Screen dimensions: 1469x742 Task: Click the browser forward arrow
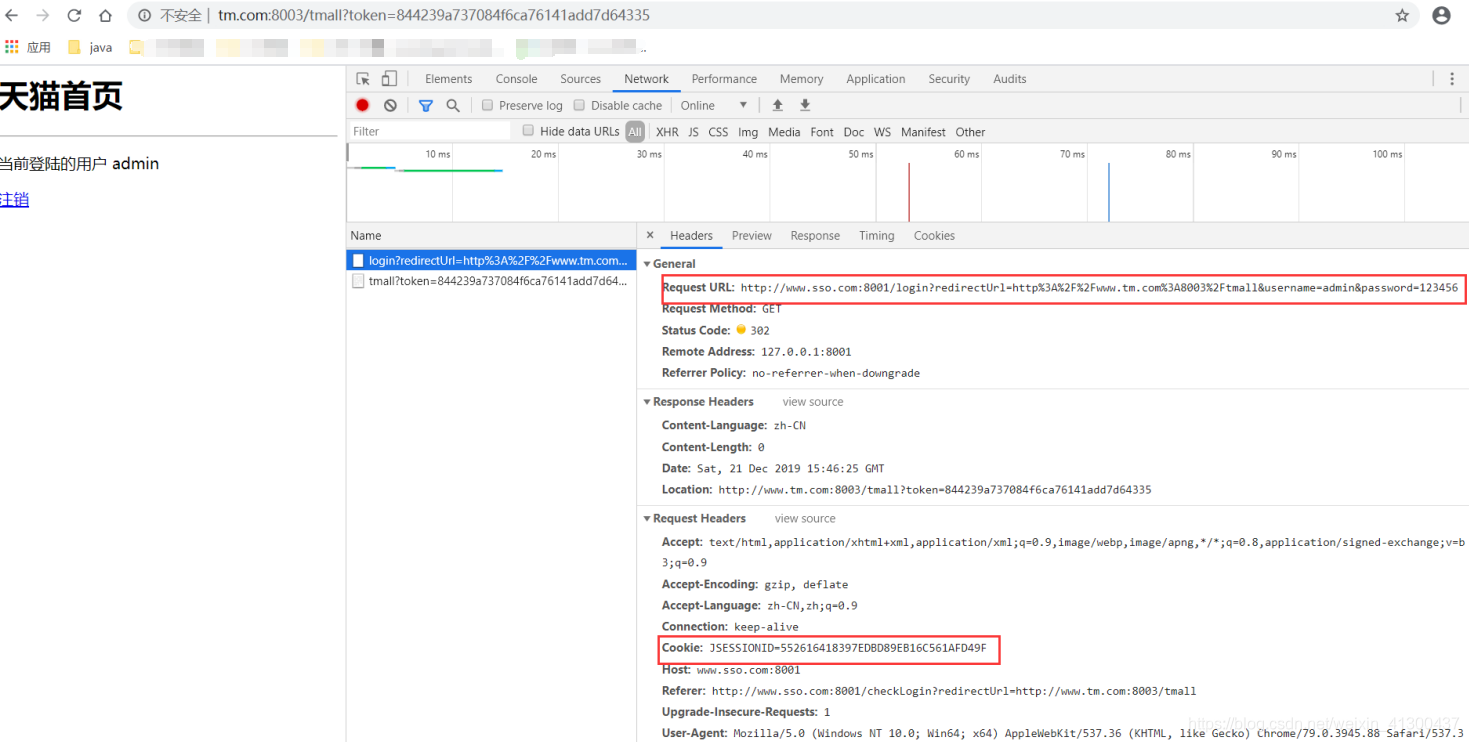click(x=43, y=15)
